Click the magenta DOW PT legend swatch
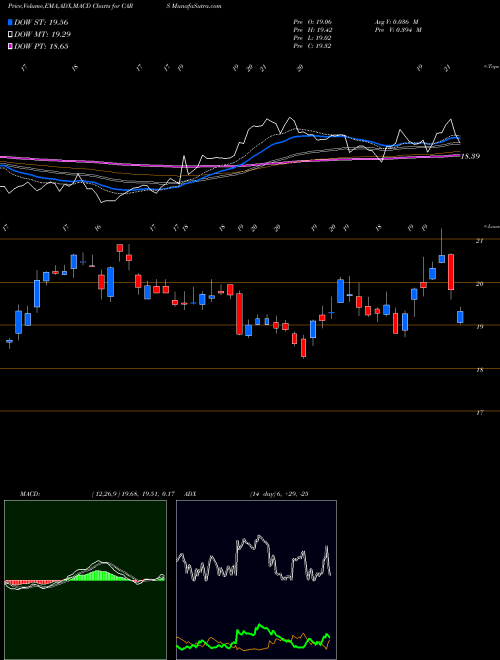Image resolution: width=500 pixels, height=660 pixels. pos(10,46)
